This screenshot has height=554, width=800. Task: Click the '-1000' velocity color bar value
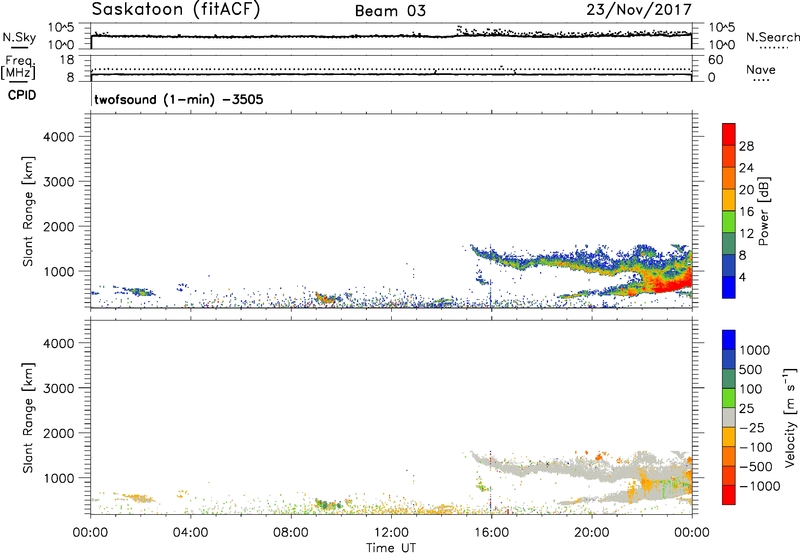pyautogui.click(x=760, y=486)
